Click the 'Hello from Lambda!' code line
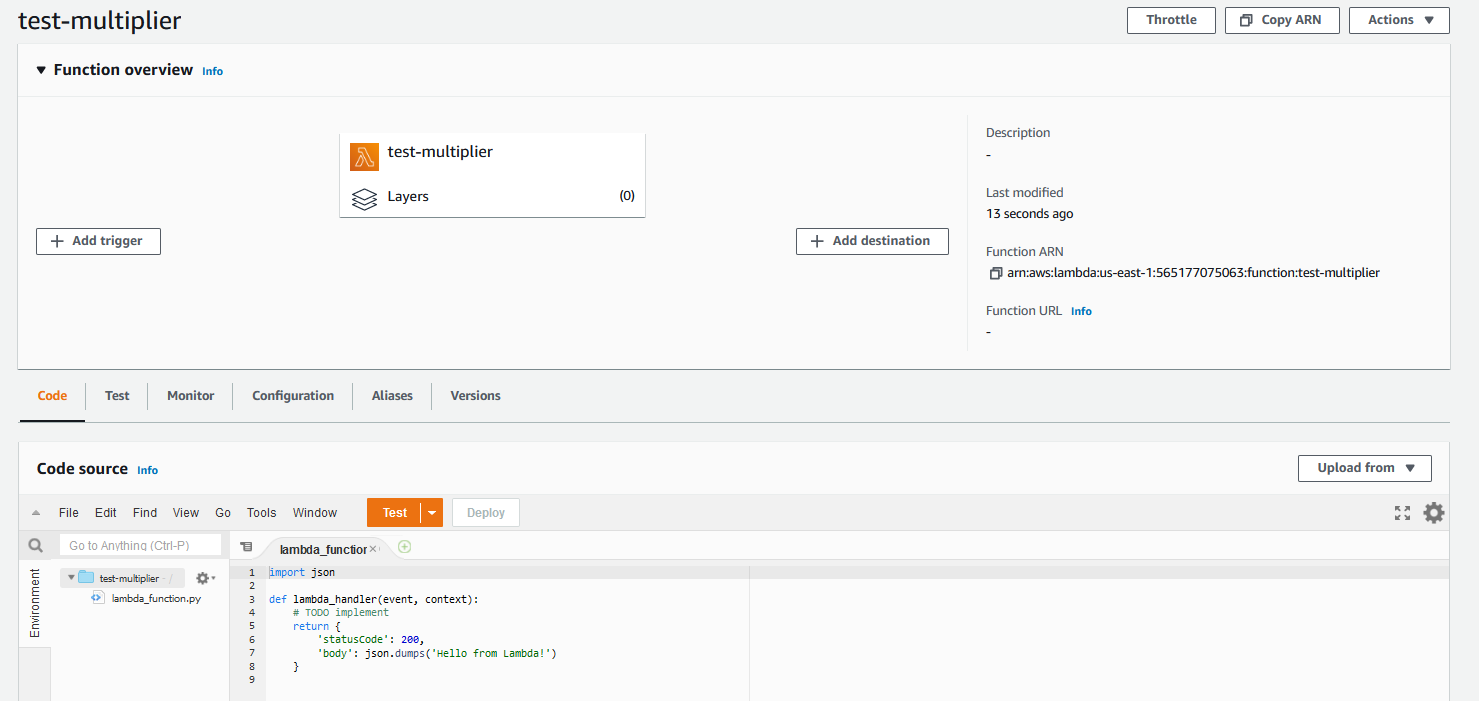Viewport: 1479px width, 701px height. 436,653
